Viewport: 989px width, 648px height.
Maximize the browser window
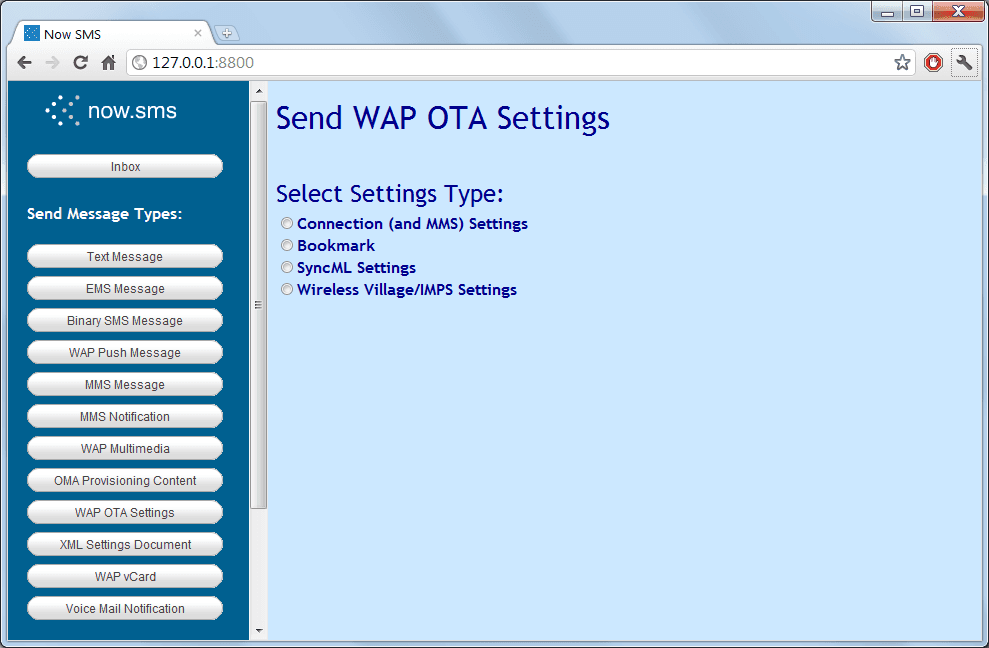coord(917,11)
